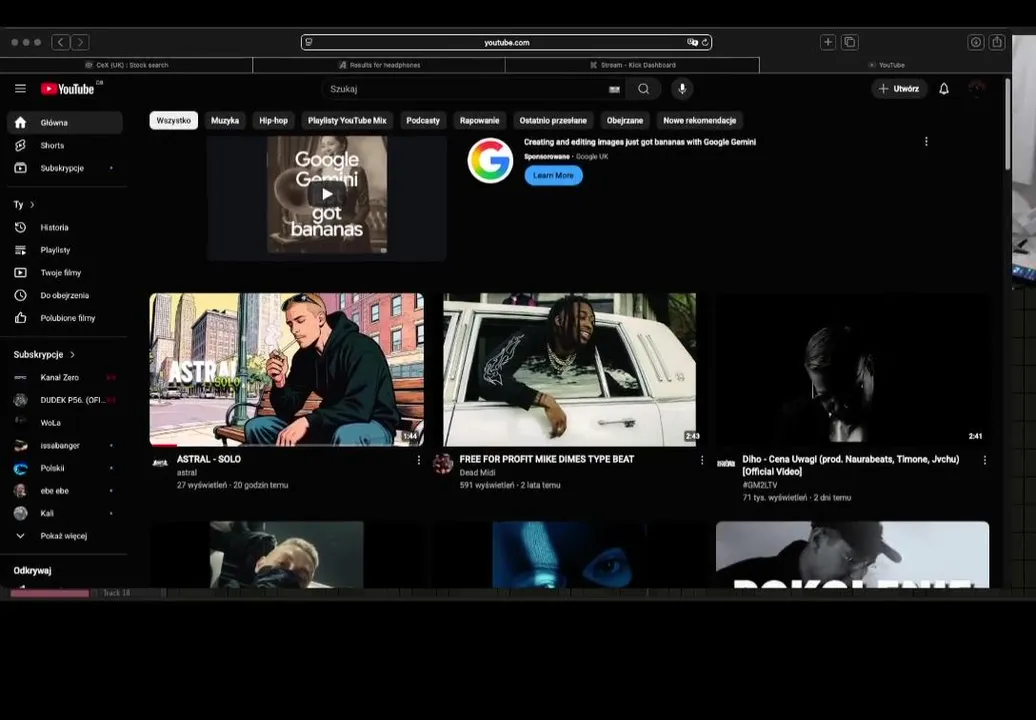Open Subskrypcje in the sidebar

[65, 168]
